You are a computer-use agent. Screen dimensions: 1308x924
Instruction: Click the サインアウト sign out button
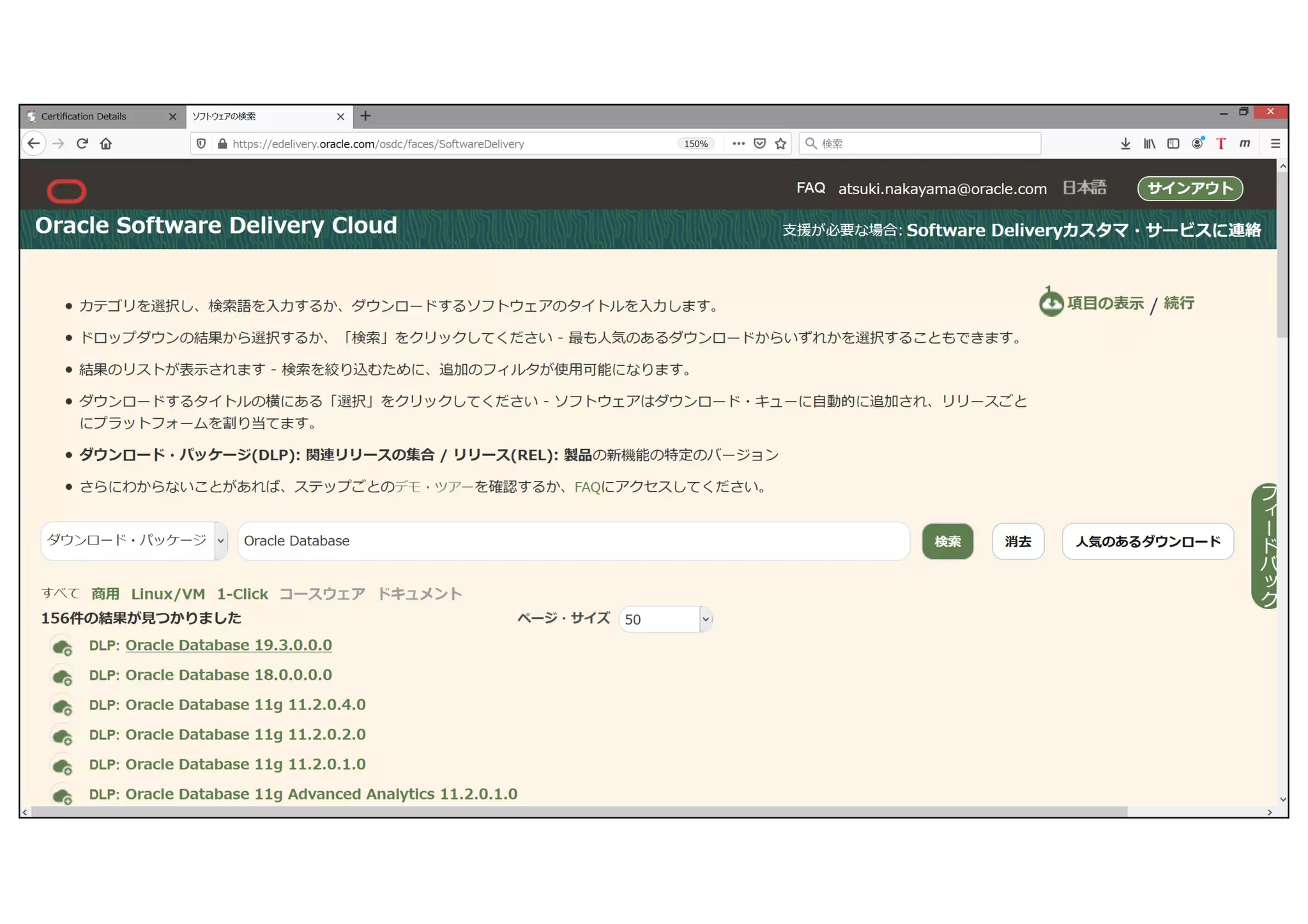tap(1190, 188)
